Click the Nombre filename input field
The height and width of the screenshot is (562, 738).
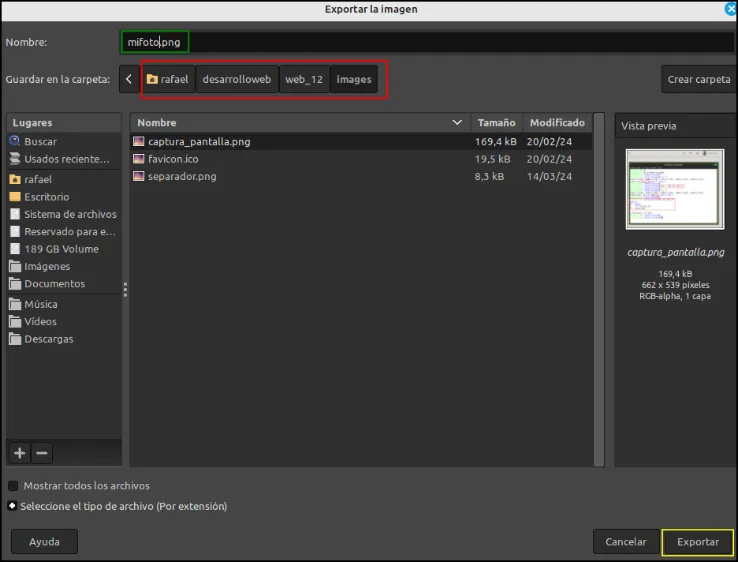[427, 42]
